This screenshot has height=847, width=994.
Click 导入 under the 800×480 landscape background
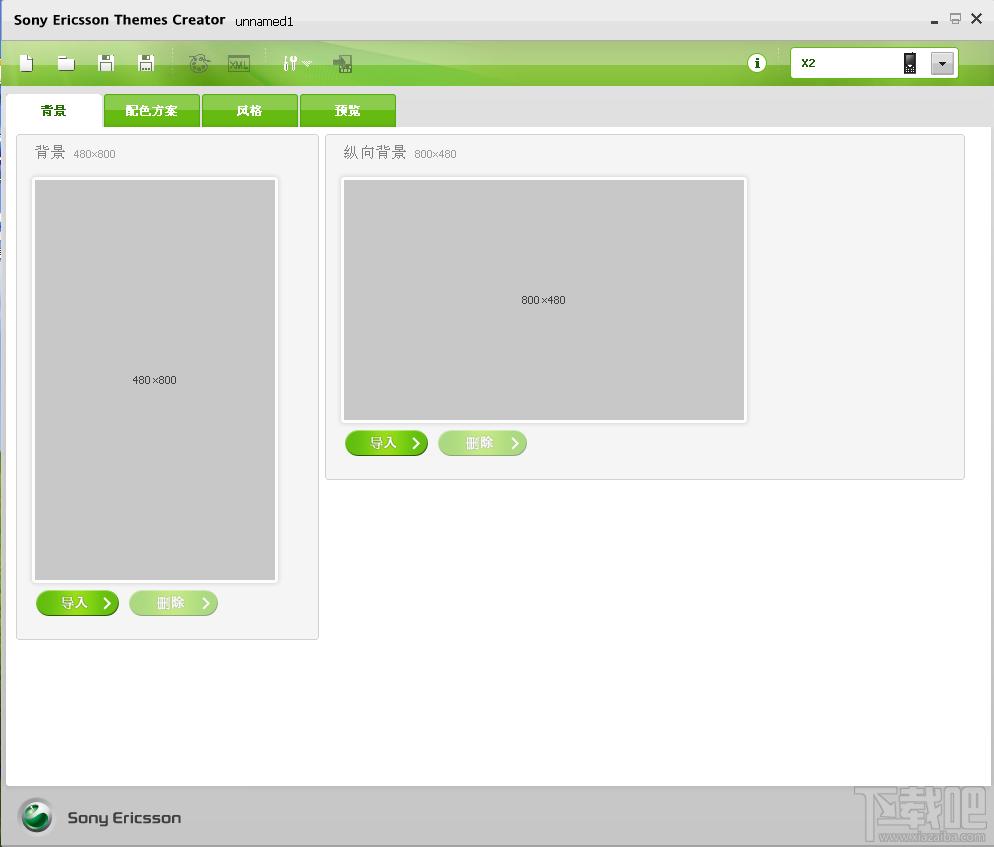click(386, 443)
